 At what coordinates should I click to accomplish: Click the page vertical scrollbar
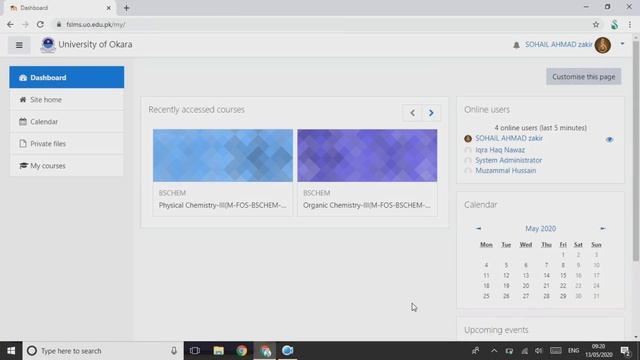(636, 151)
